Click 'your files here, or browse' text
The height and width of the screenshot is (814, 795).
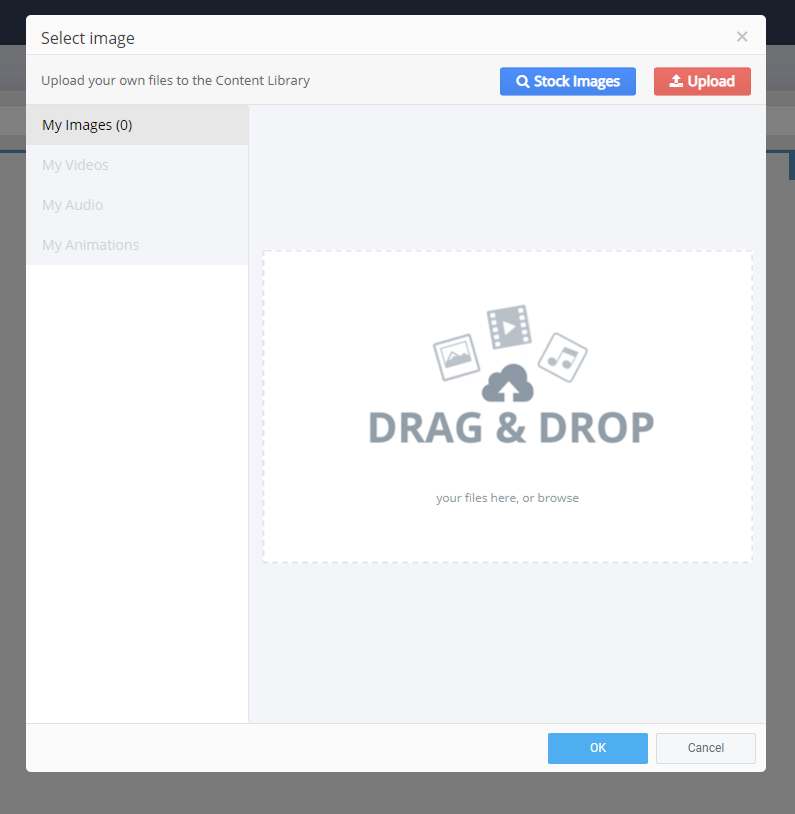coord(507,498)
